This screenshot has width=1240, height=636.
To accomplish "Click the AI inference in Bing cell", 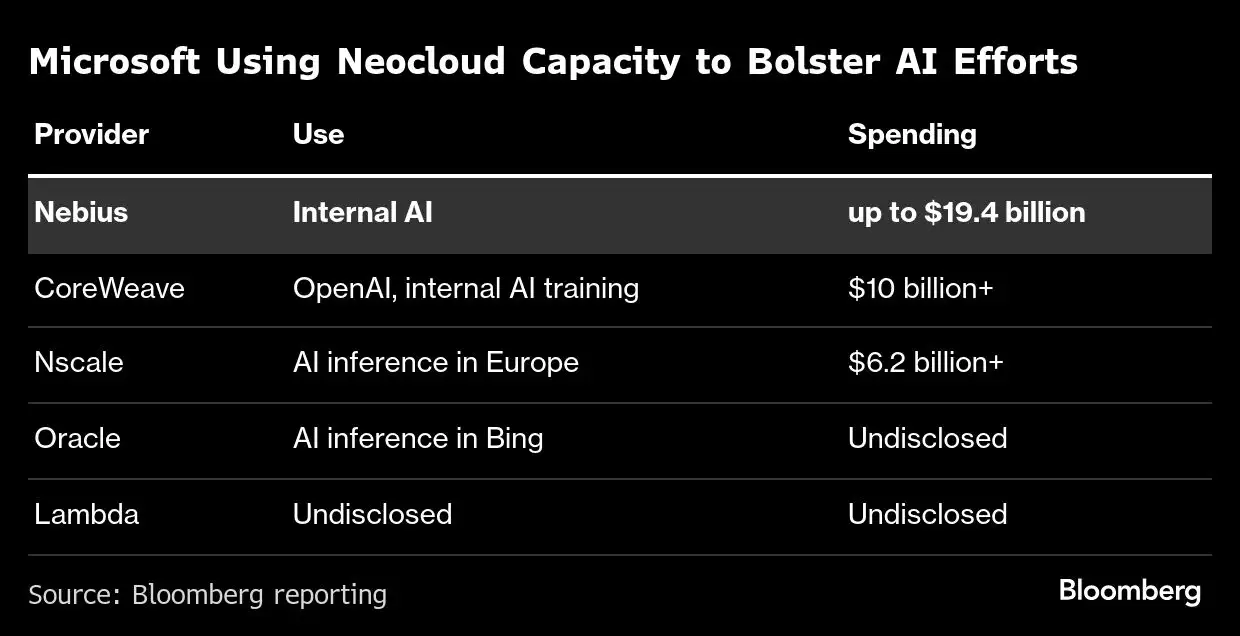I will [x=417, y=438].
